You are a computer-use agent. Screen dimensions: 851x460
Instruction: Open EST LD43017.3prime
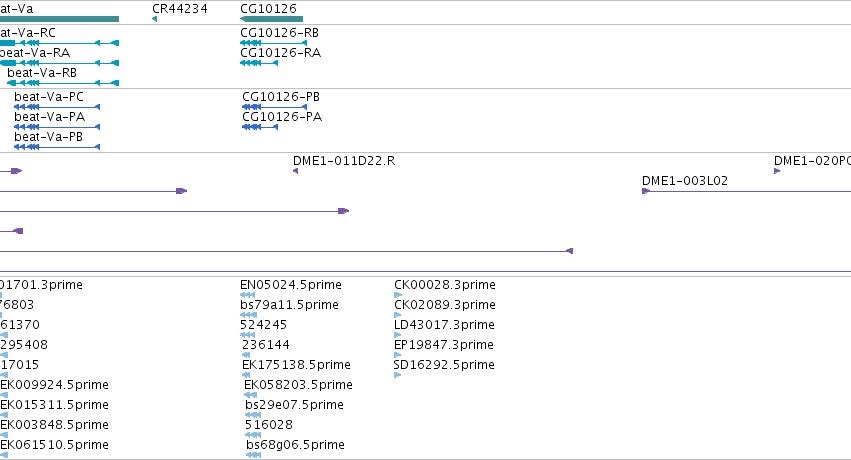[x=444, y=325]
